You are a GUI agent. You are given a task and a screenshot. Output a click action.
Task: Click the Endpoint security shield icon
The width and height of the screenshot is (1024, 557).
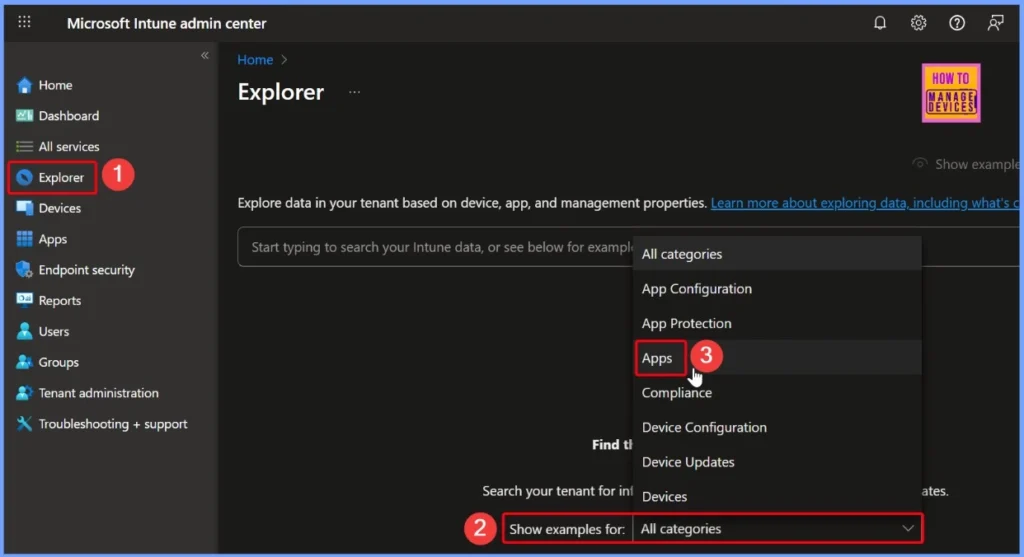pyautogui.click(x=24, y=270)
